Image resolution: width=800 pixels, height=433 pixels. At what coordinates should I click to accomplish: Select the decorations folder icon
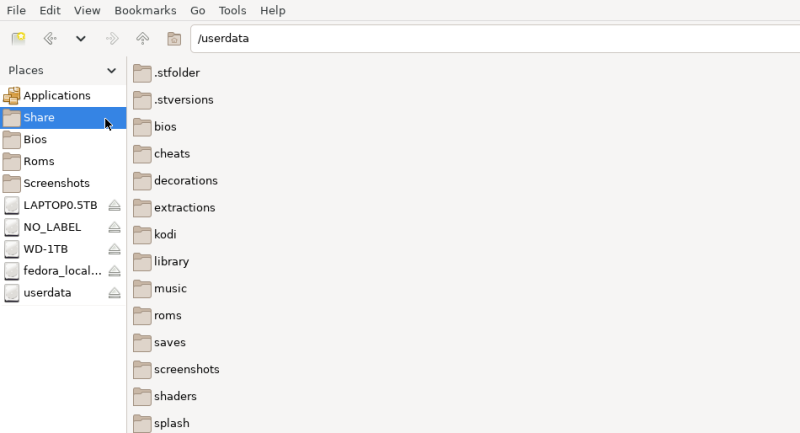click(x=142, y=181)
